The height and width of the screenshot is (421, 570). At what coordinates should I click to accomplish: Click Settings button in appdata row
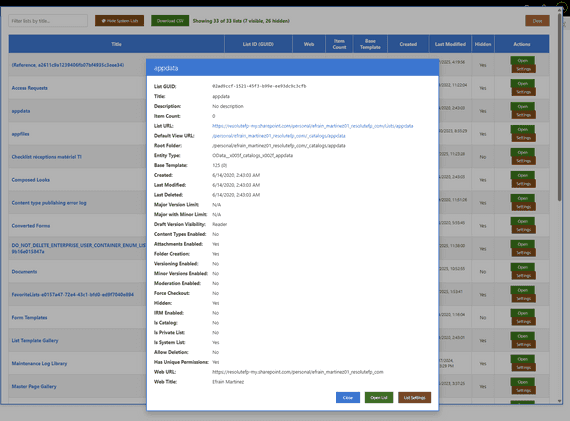523,115
